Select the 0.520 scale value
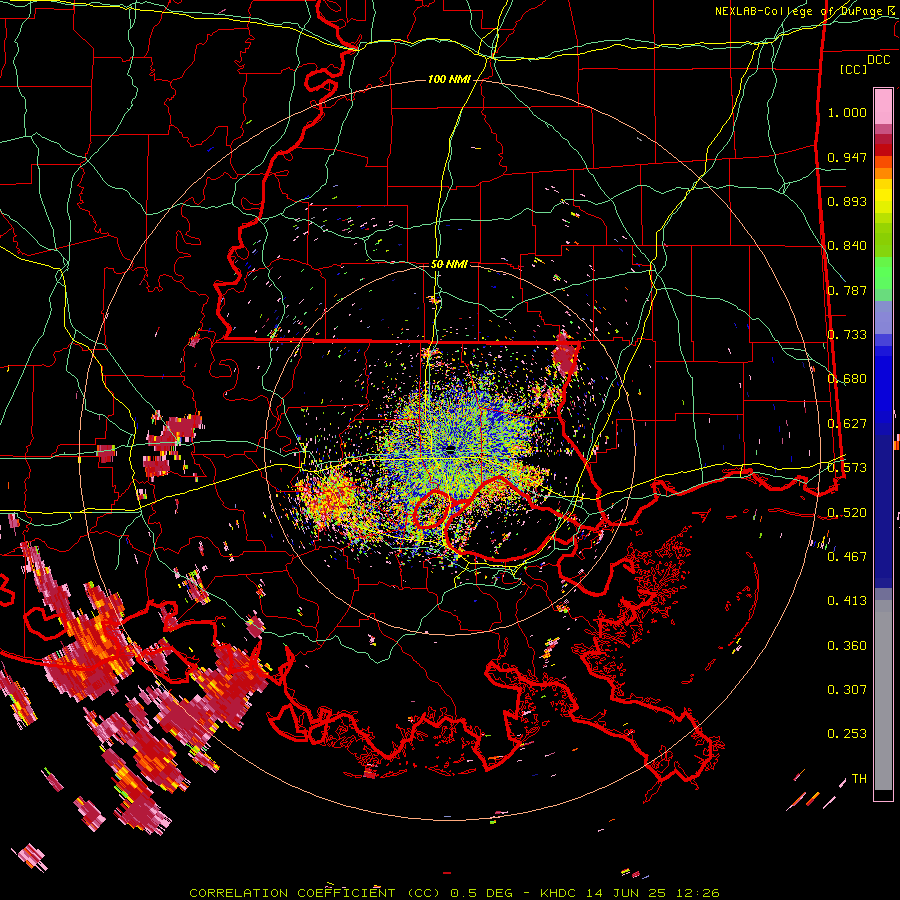 tap(847, 513)
